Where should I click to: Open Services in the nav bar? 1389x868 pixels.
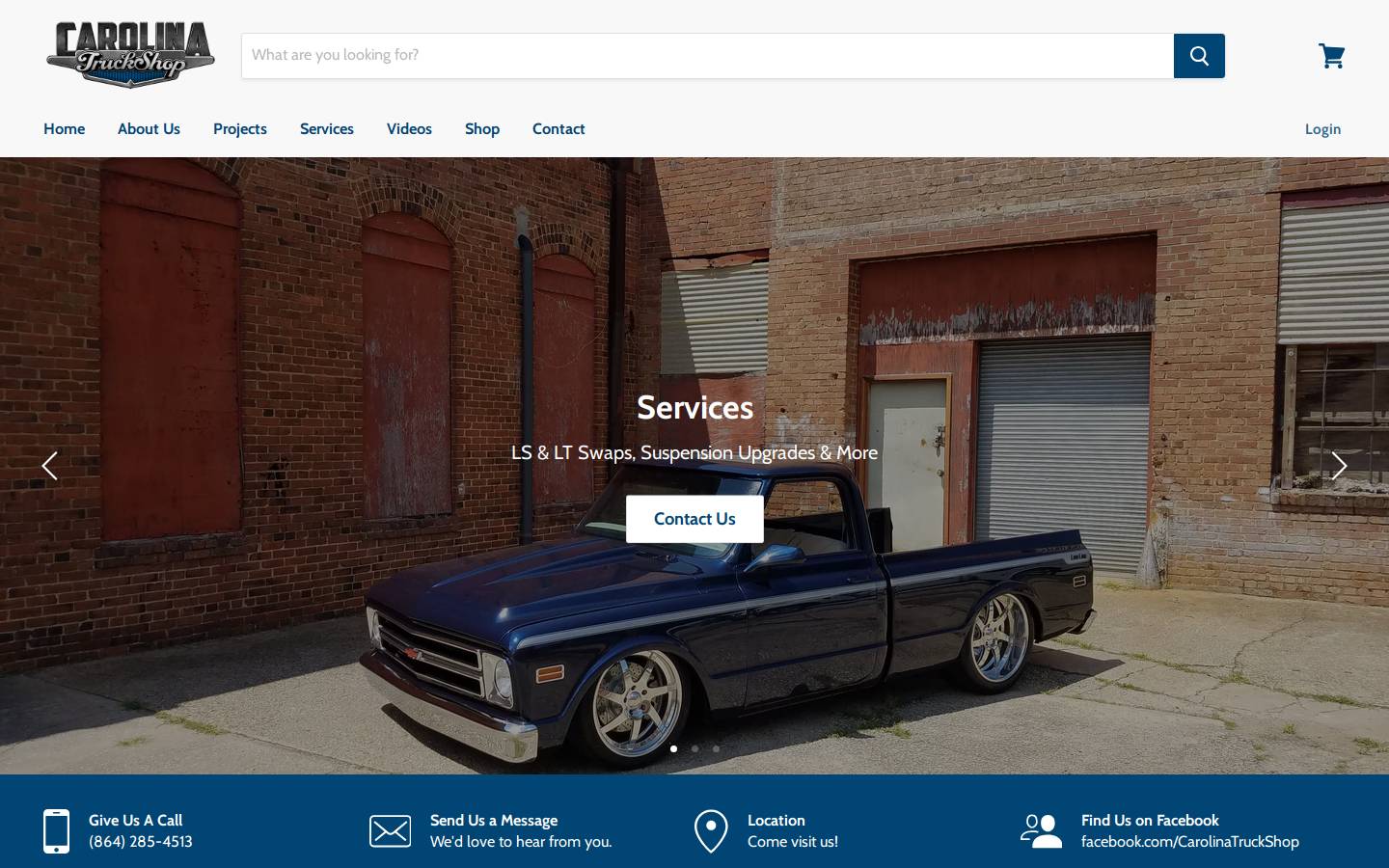point(327,129)
